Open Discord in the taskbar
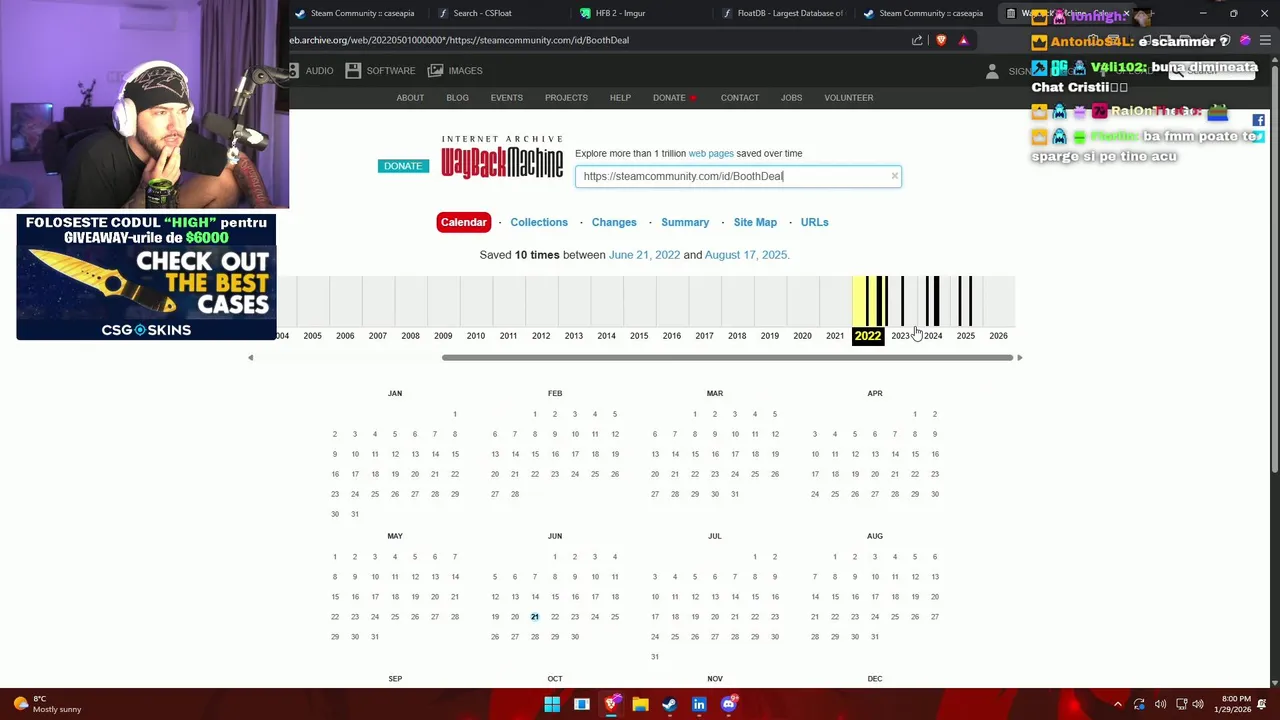Image resolution: width=1280 pixels, height=720 pixels. [x=728, y=704]
